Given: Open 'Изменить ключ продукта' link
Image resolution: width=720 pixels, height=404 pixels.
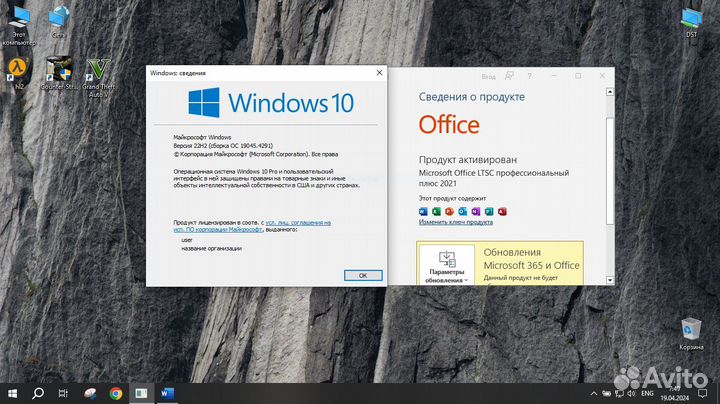Looking at the screenshot, I should pos(456,222).
